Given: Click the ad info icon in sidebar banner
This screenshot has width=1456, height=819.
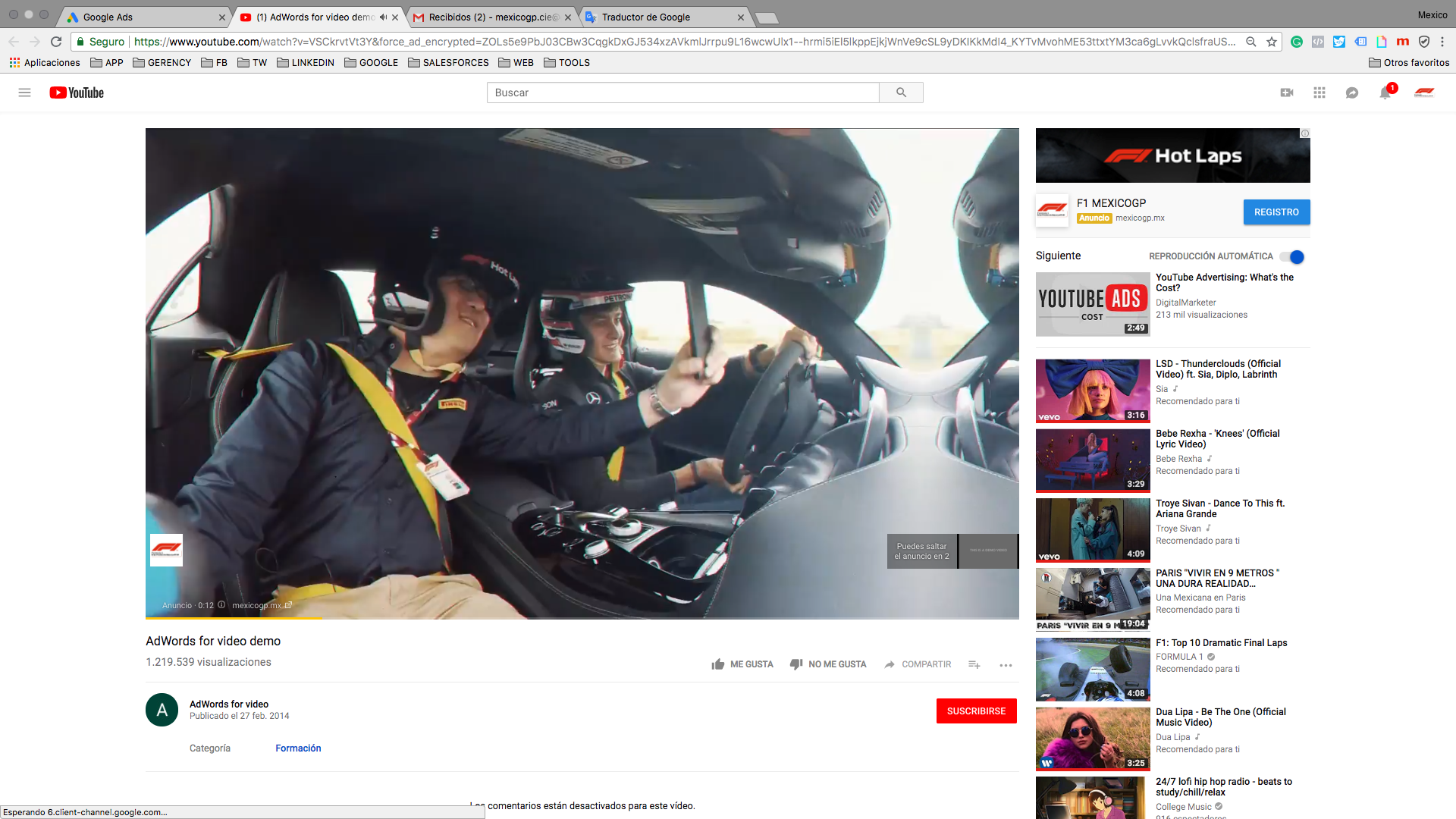Looking at the screenshot, I should (1305, 133).
